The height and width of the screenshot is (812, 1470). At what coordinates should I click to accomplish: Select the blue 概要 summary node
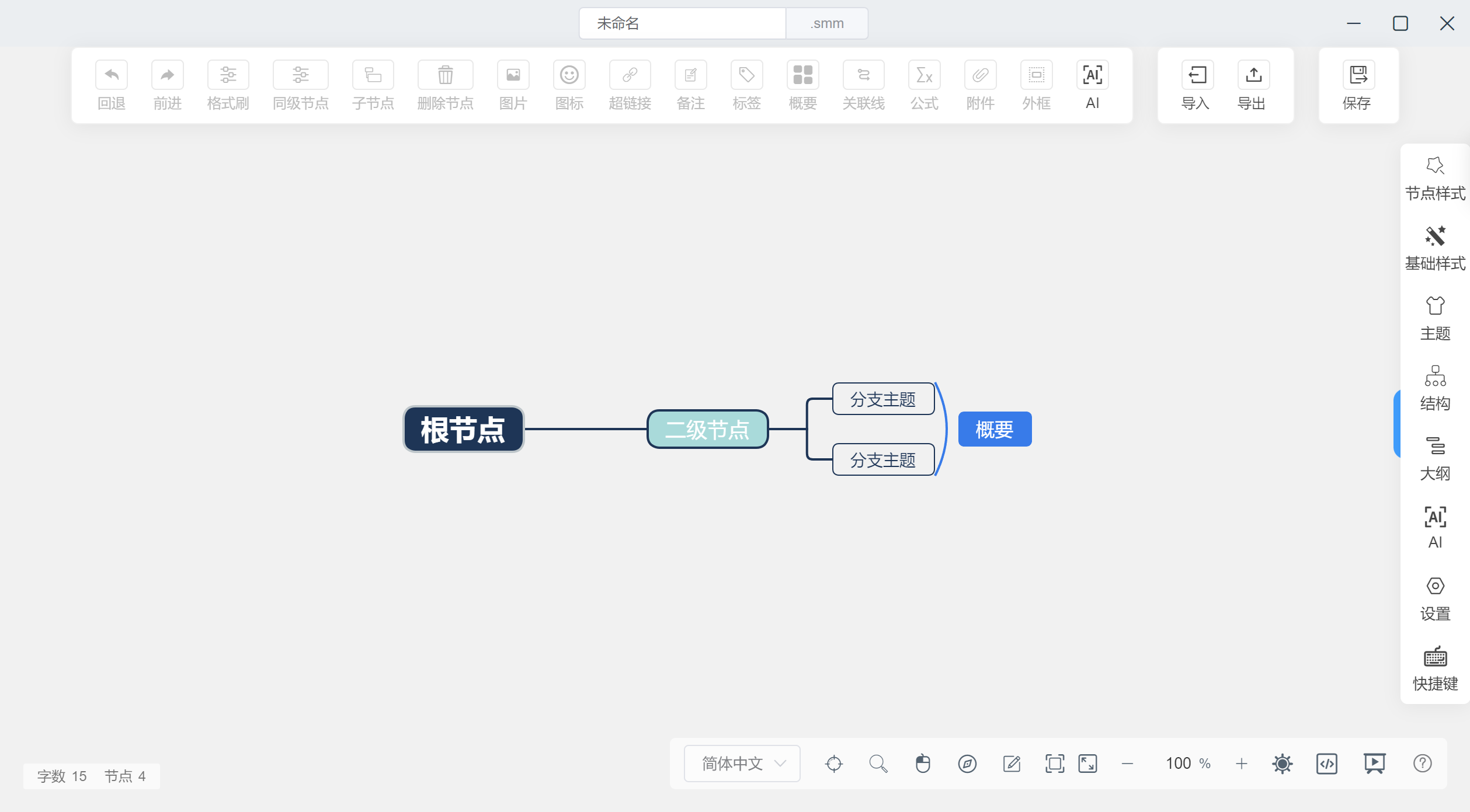(994, 429)
